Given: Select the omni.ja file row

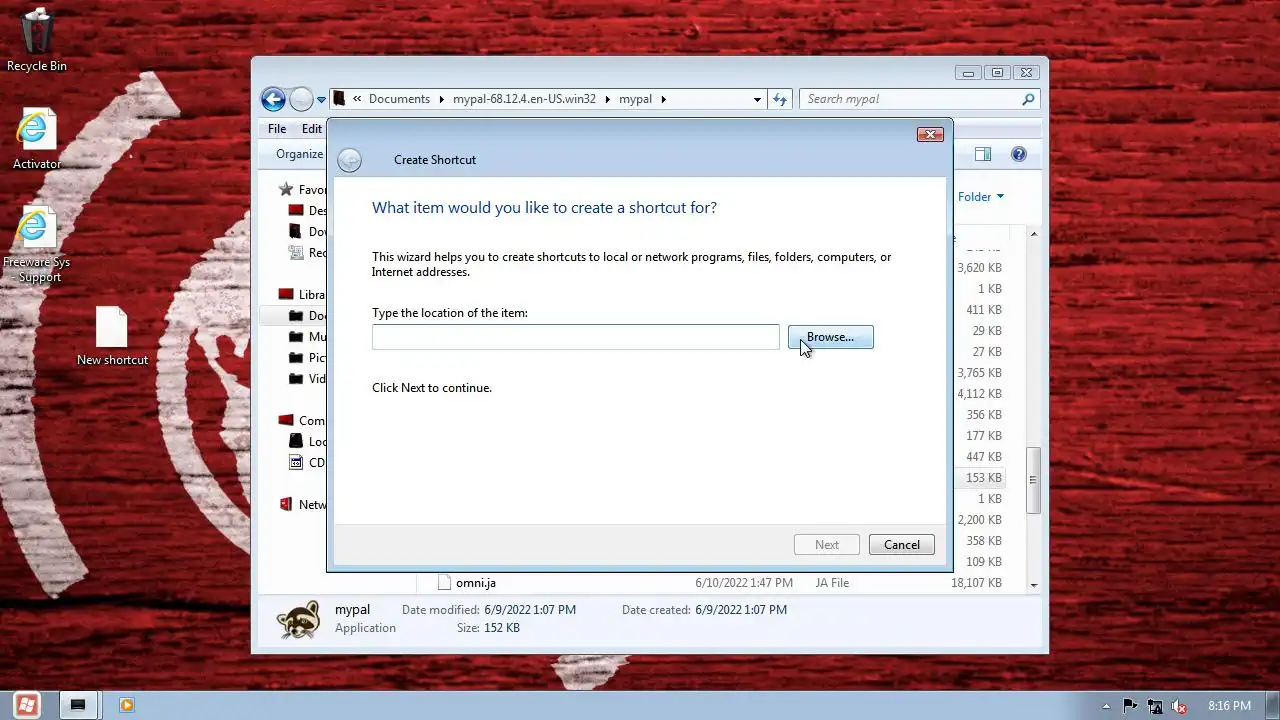Looking at the screenshot, I should [722, 582].
